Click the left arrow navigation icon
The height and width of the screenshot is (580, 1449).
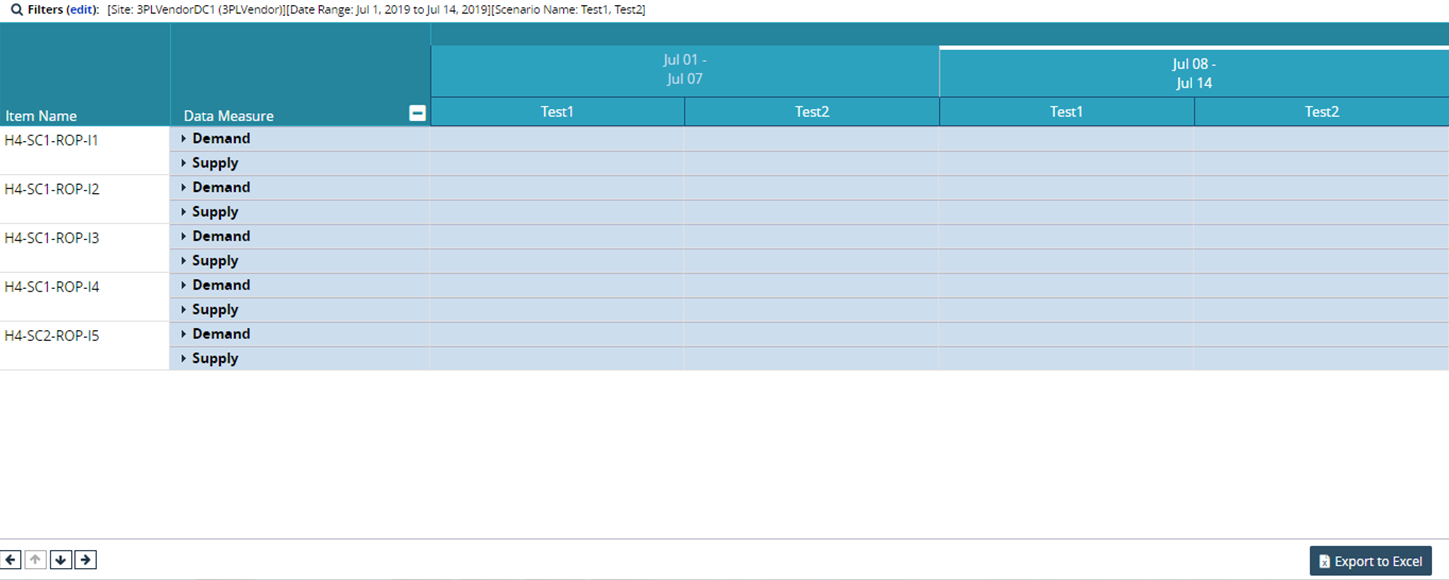(11, 560)
